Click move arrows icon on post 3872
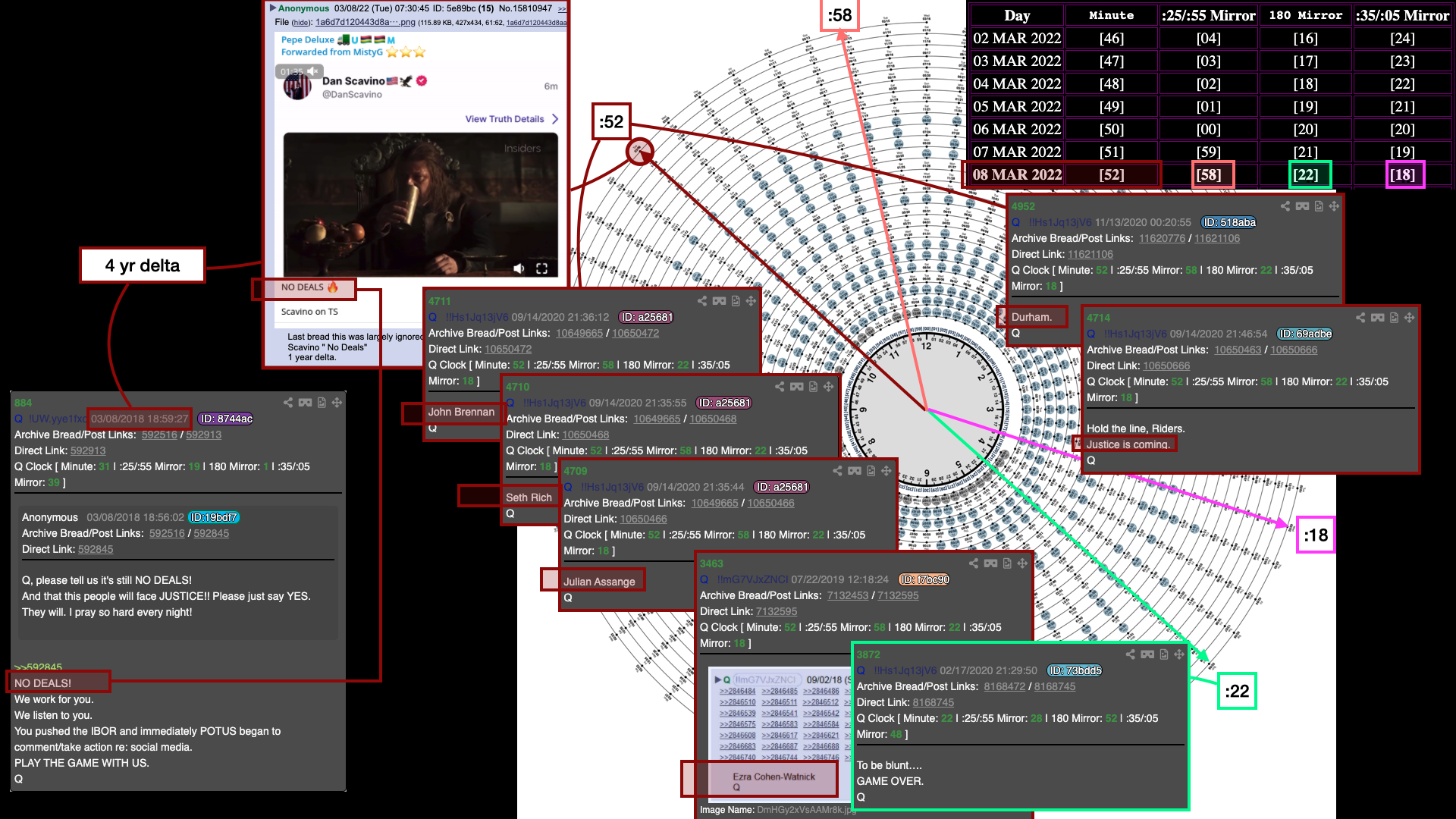1456x819 pixels. (1179, 654)
